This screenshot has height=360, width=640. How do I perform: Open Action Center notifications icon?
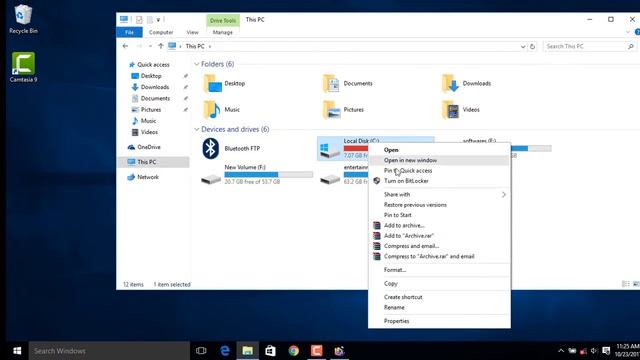[606, 351]
